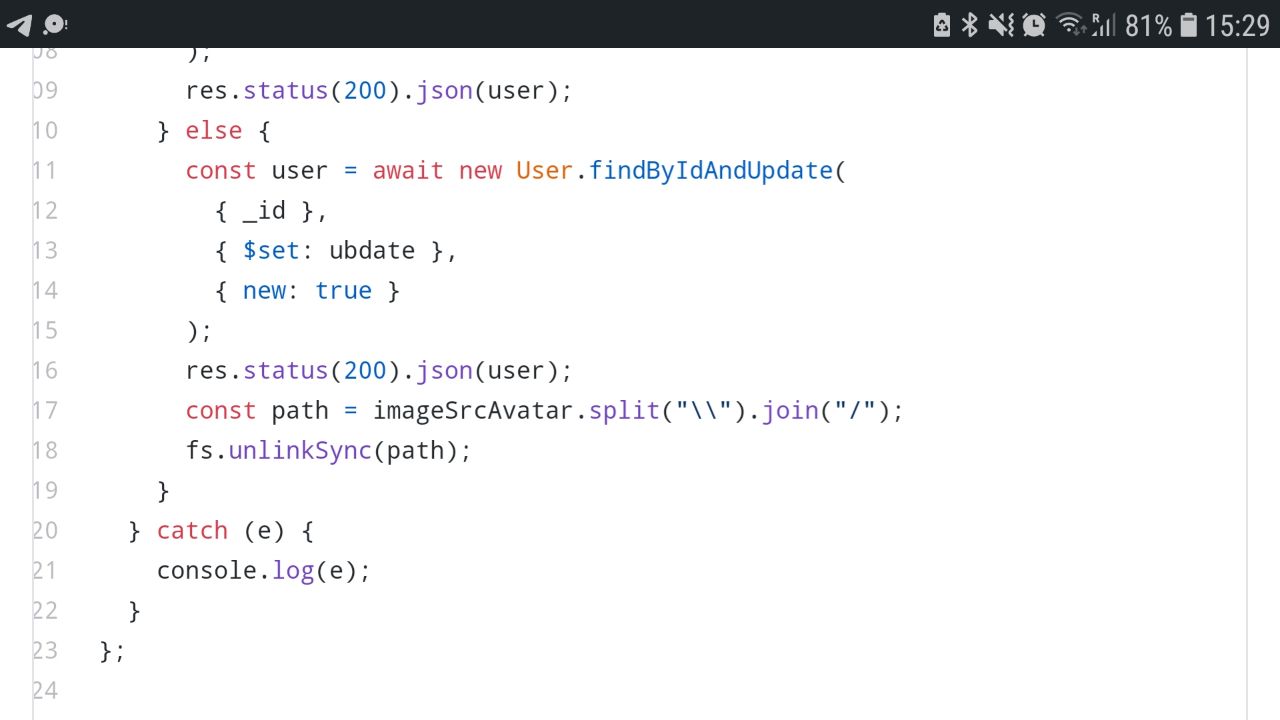Click res.status(200).json(user) on line 16
The width and height of the screenshot is (1280, 720).
click(379, 371)
